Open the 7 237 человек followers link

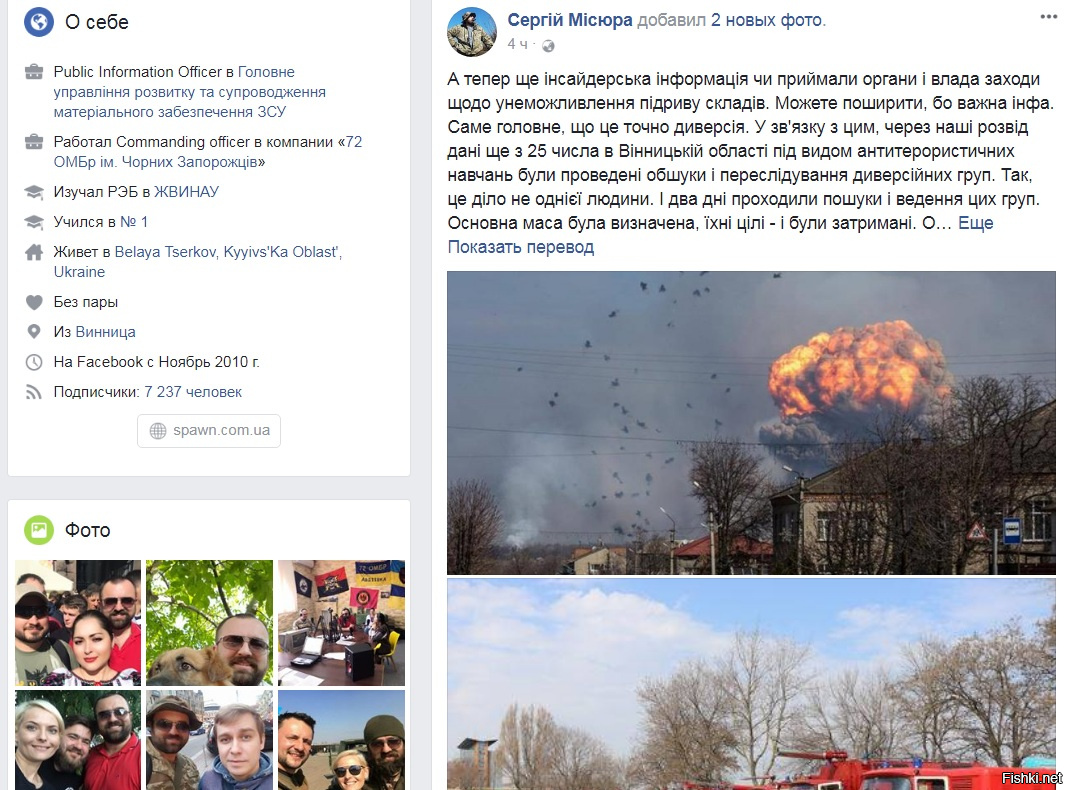(x=193, y=392)
